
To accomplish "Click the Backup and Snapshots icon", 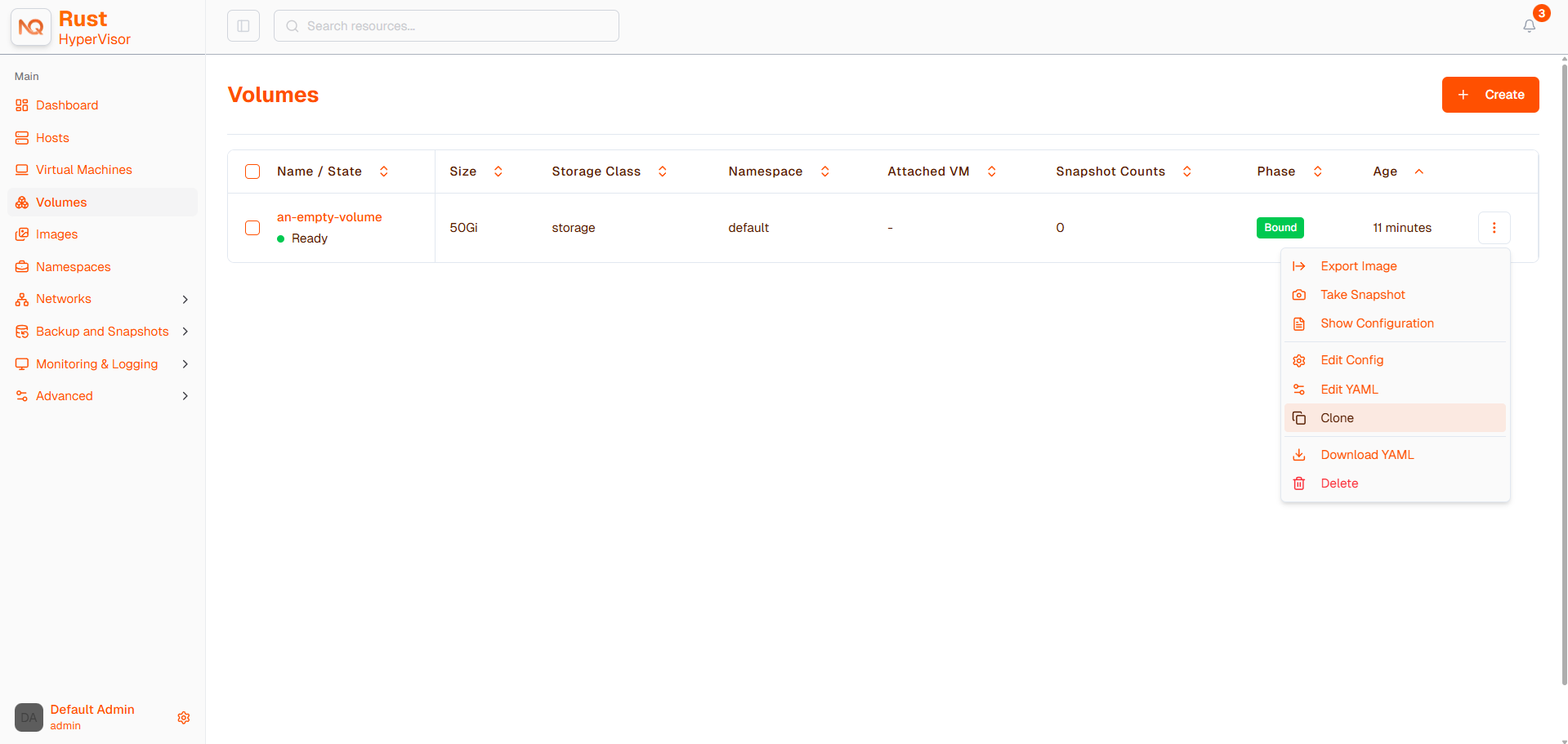I will coord(22,332).
